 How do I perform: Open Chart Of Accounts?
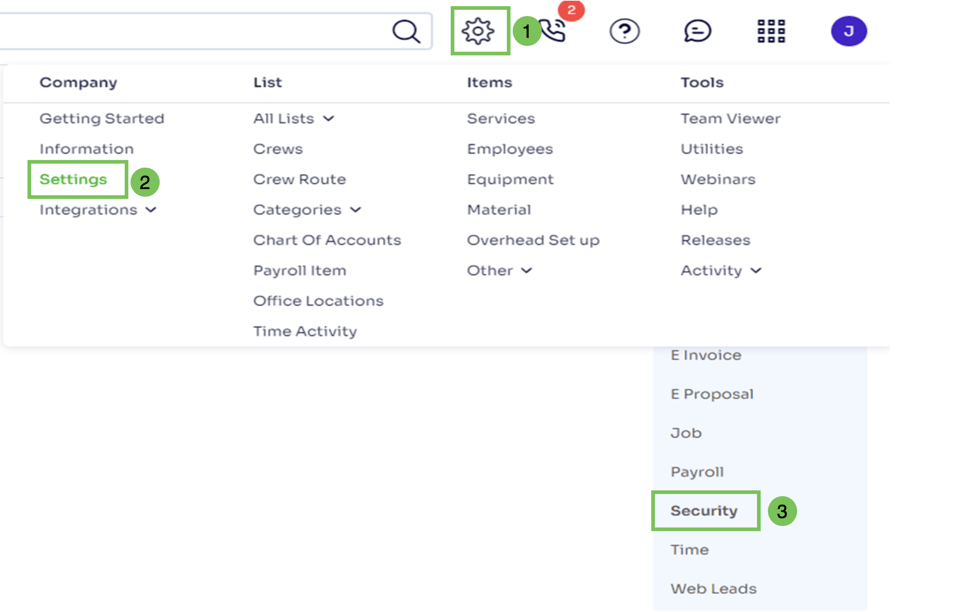coord(327,240)
